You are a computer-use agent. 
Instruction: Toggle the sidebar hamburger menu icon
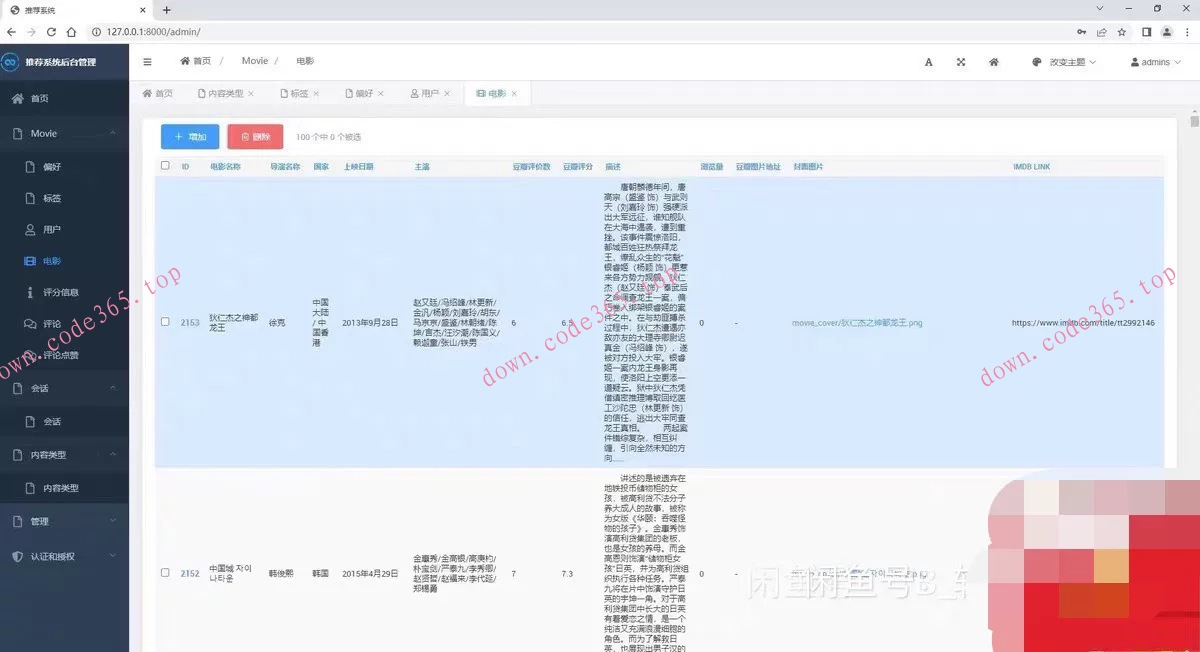[147, 62]
